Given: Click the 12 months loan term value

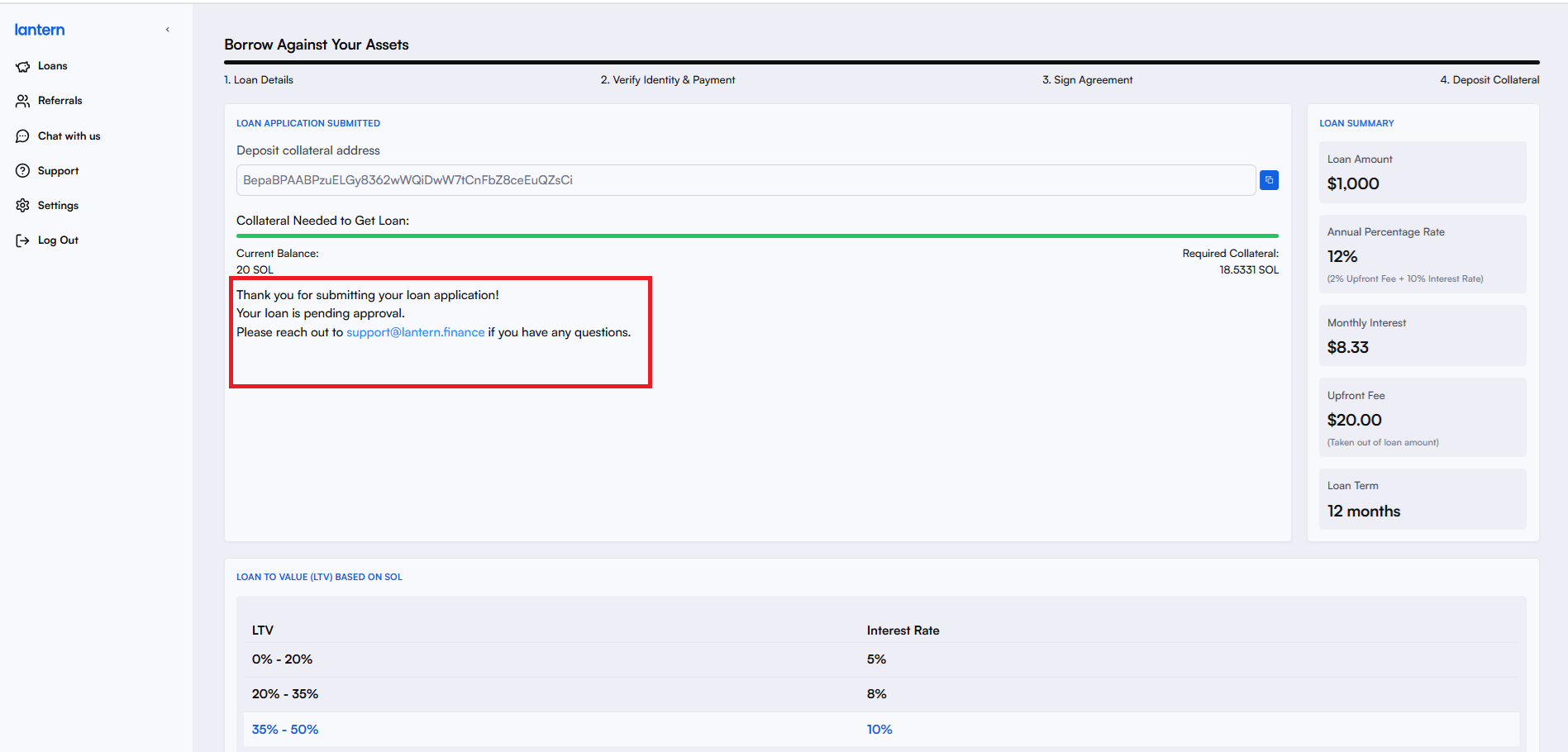Looking at the screenshot, I should click(1364, 511).
